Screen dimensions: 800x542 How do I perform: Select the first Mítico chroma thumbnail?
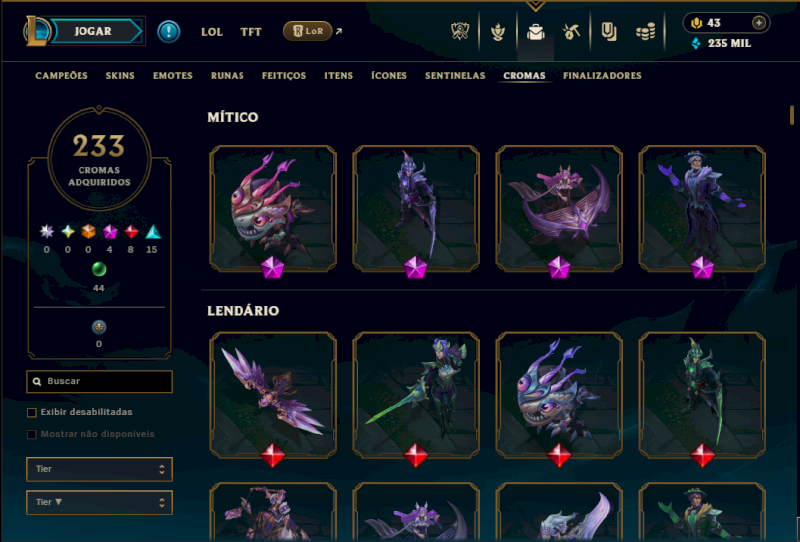click(273, 208)
